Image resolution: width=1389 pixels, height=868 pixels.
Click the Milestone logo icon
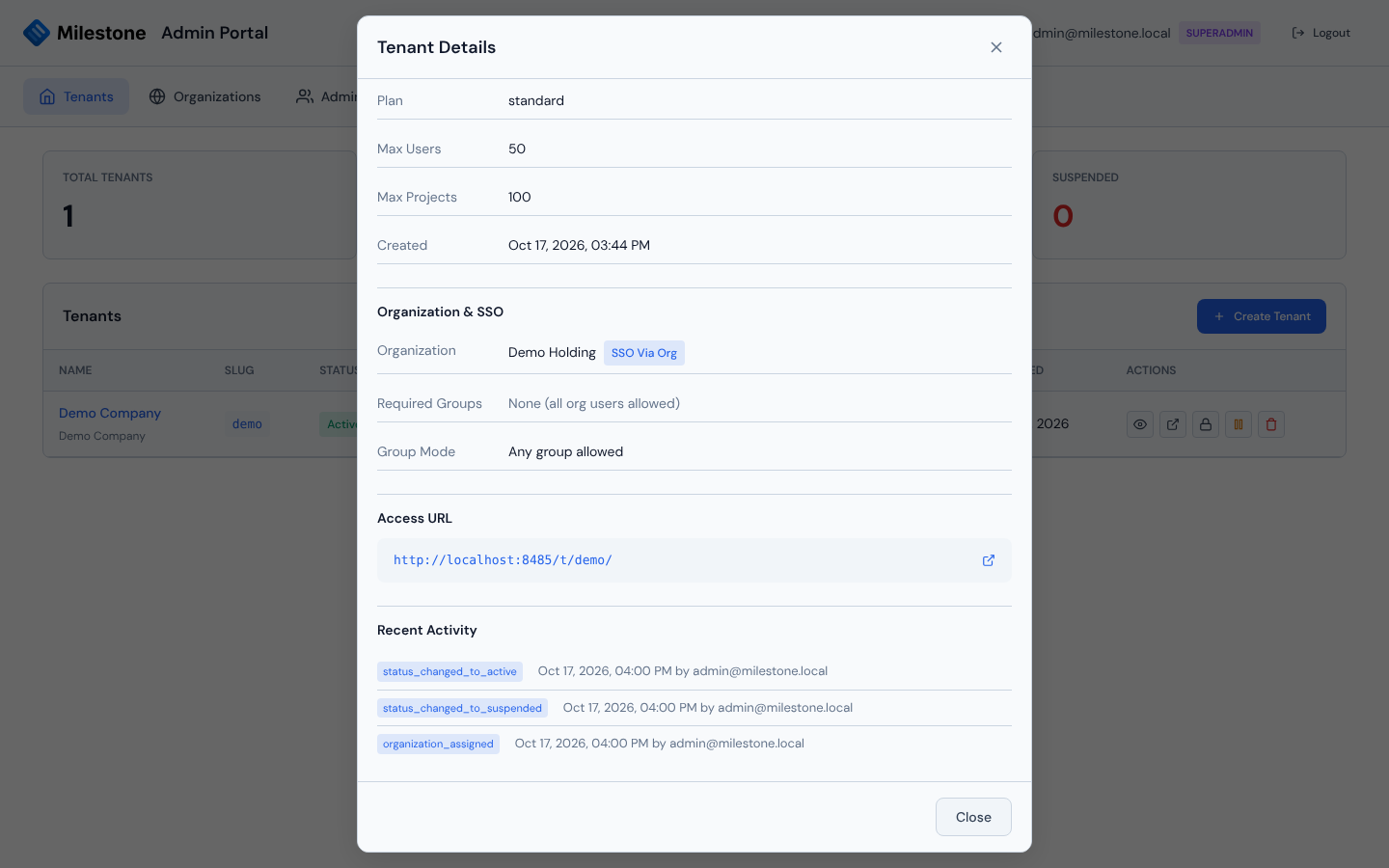[x=37, y=33]
